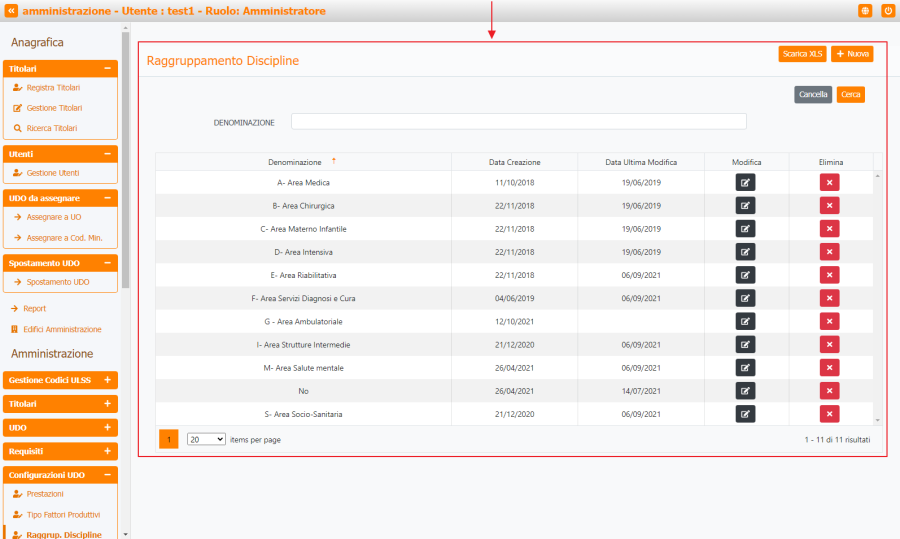Delete the G - Area Ambulatoriale row

tap(829, 321)
